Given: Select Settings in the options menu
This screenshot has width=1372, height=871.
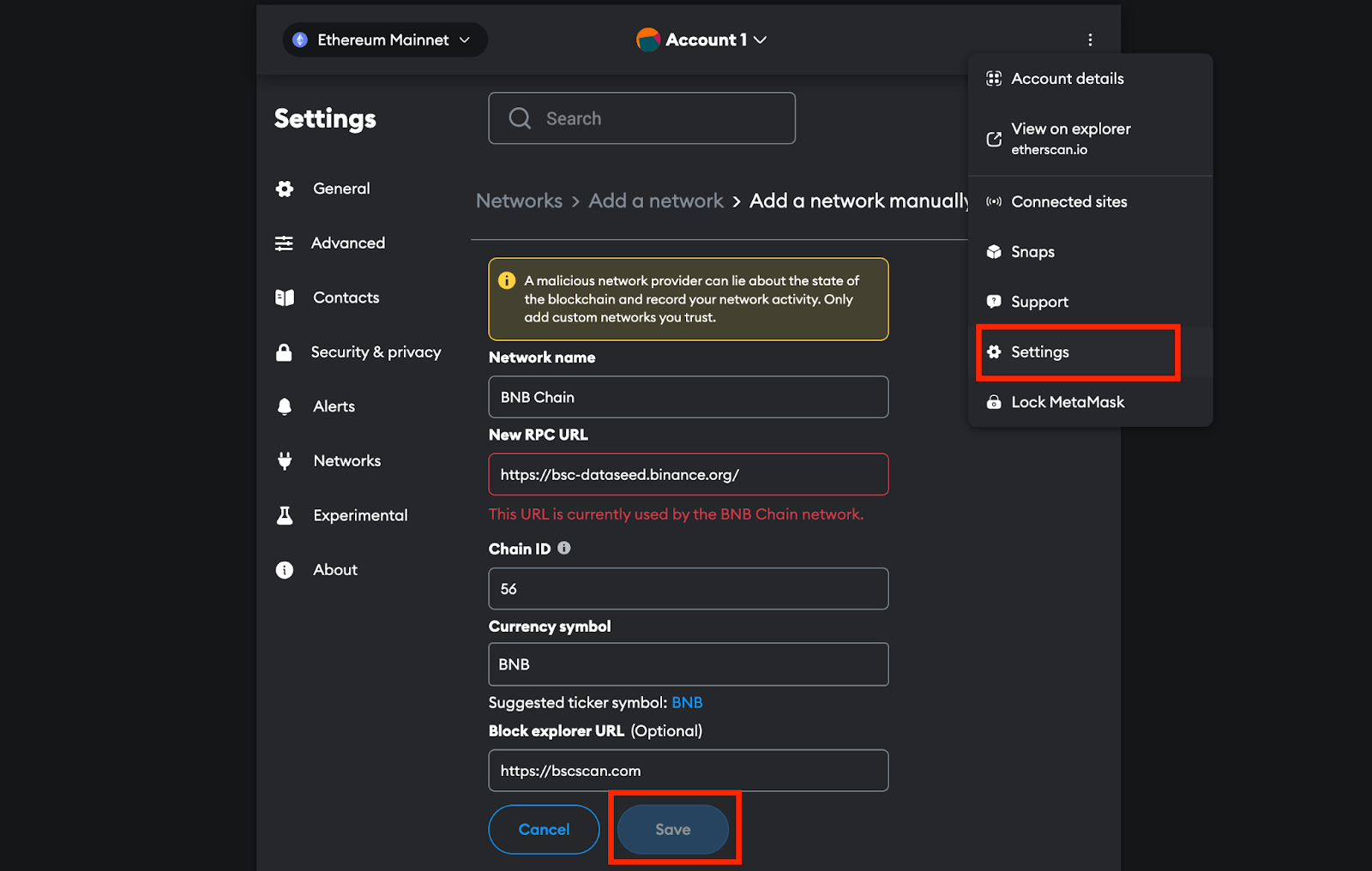Looking at the screenshot, I should (x=1090, y=352).
